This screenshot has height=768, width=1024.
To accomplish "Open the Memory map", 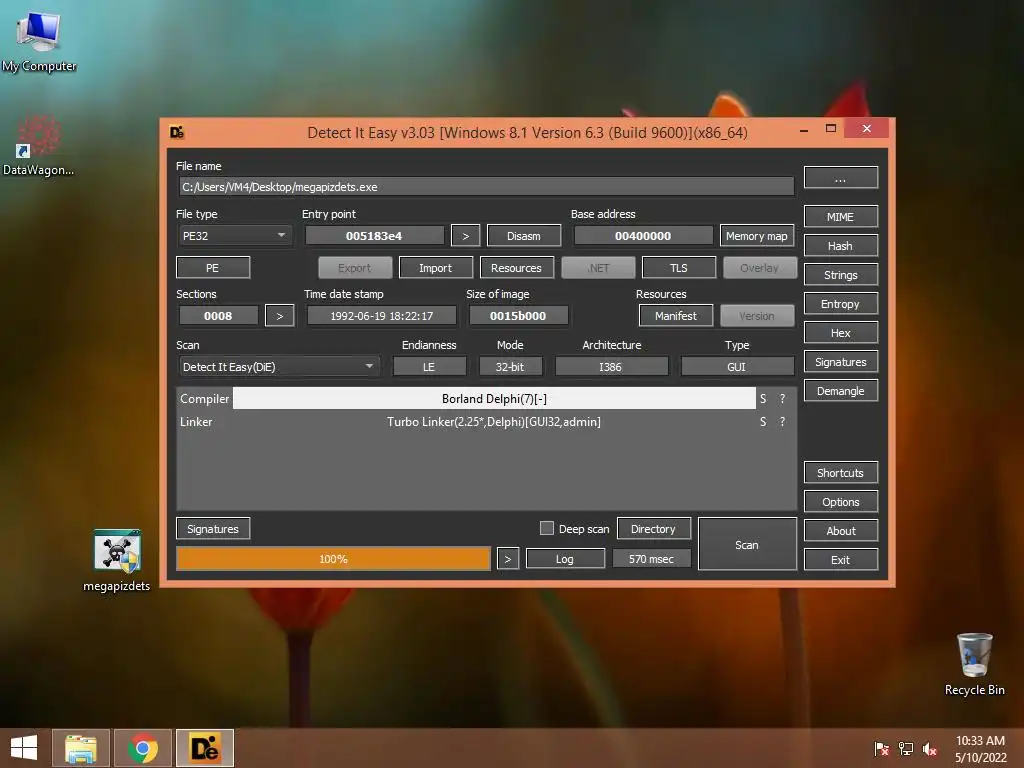I will pos(757,236).
